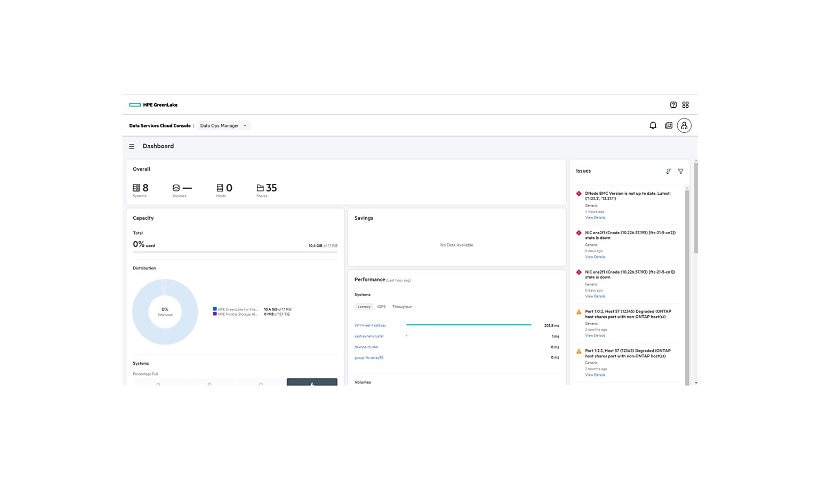The height and width of the screenshot is (480, 820).
Task: Click the Volumes icon in Overall
Action: click(176, 187)
